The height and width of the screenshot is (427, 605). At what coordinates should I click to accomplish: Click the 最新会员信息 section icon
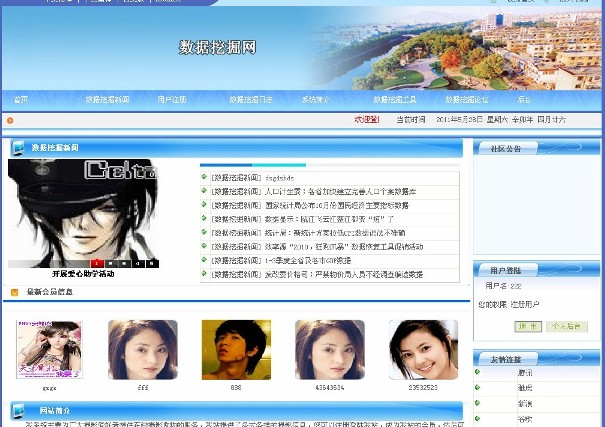pos(14,292)
